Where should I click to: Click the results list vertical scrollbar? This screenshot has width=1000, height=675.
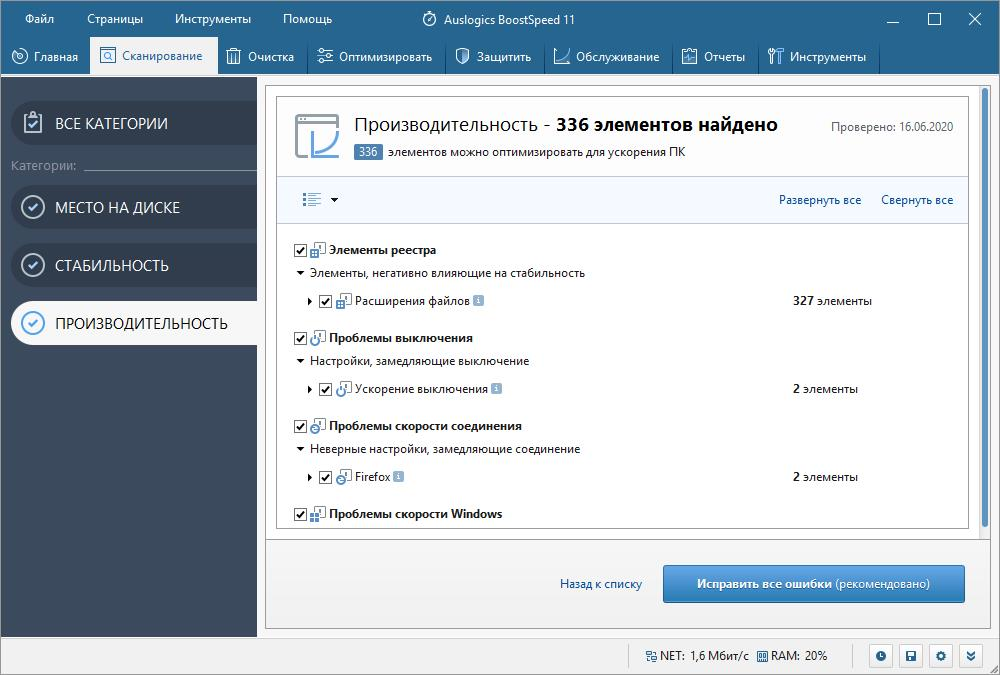pos(985,306)
